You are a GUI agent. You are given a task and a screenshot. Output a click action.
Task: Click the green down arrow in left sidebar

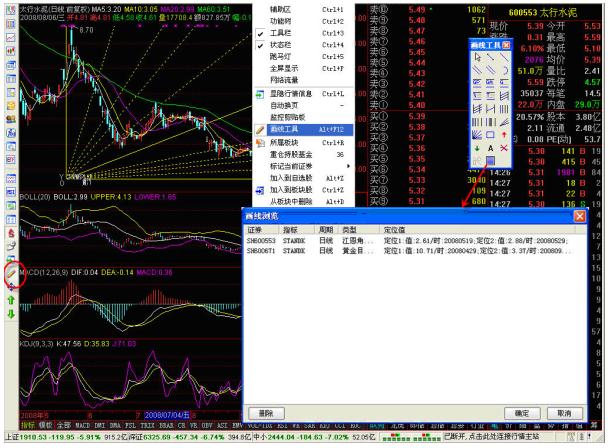click(x=11, y=314)
